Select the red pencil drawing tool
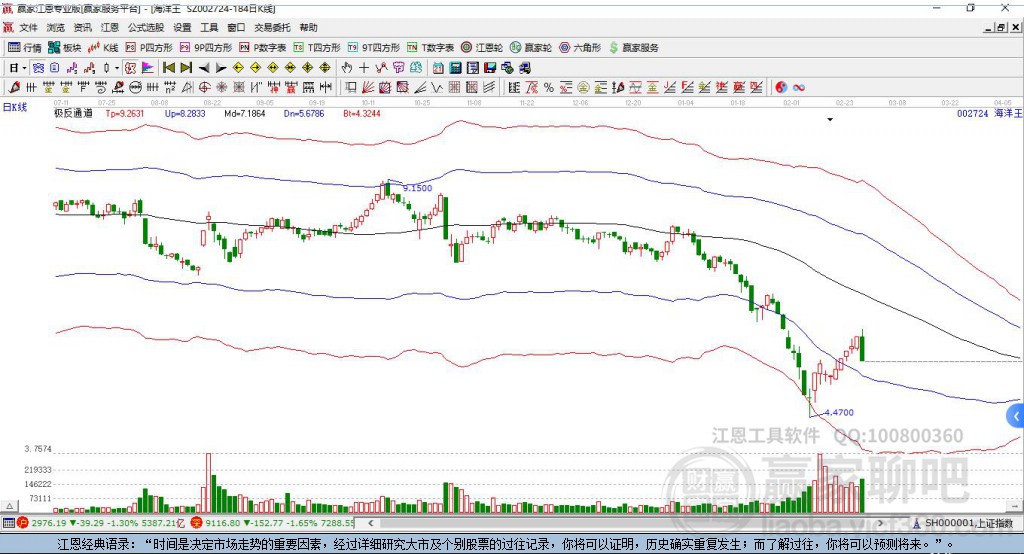Viewport: 1024px width, 554px height. pos(14,88)
